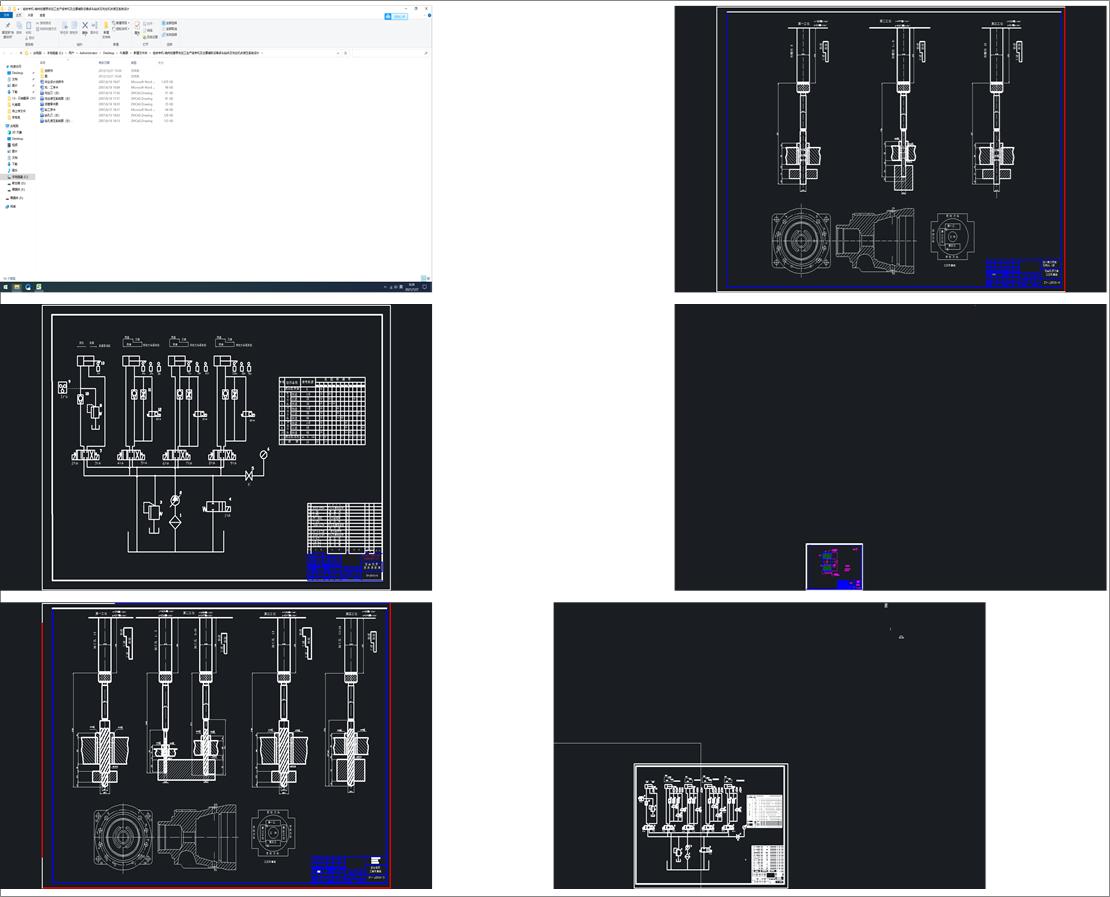
Task: Click the File Explorer taskbar icon
Action: [17, 287]
